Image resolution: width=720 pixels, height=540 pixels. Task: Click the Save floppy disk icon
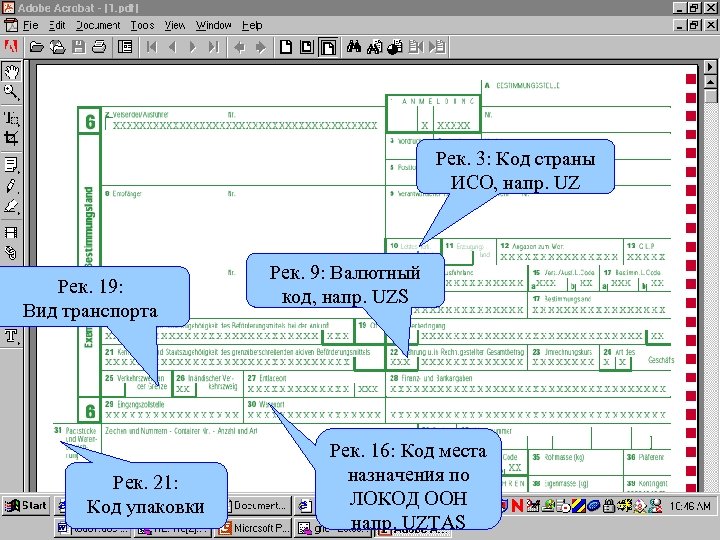click(79, 47)
